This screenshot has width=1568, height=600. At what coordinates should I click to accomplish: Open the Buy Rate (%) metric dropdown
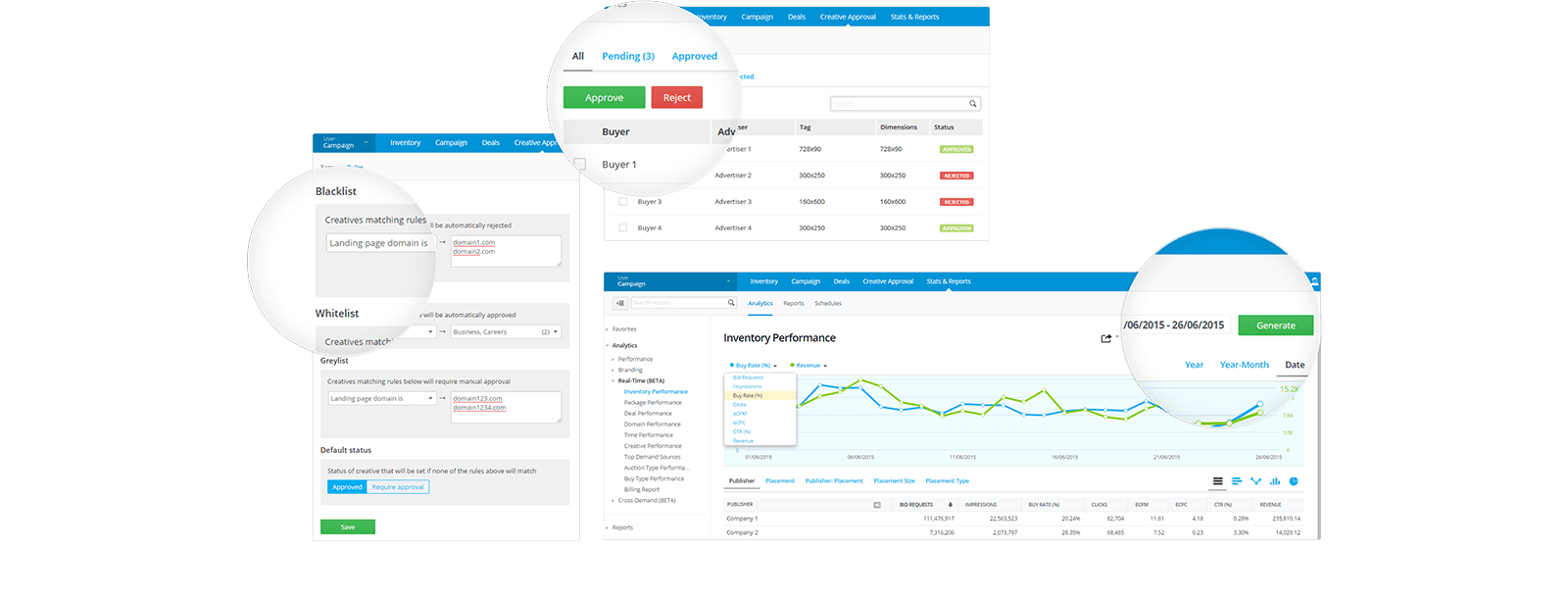coord(753,366)
